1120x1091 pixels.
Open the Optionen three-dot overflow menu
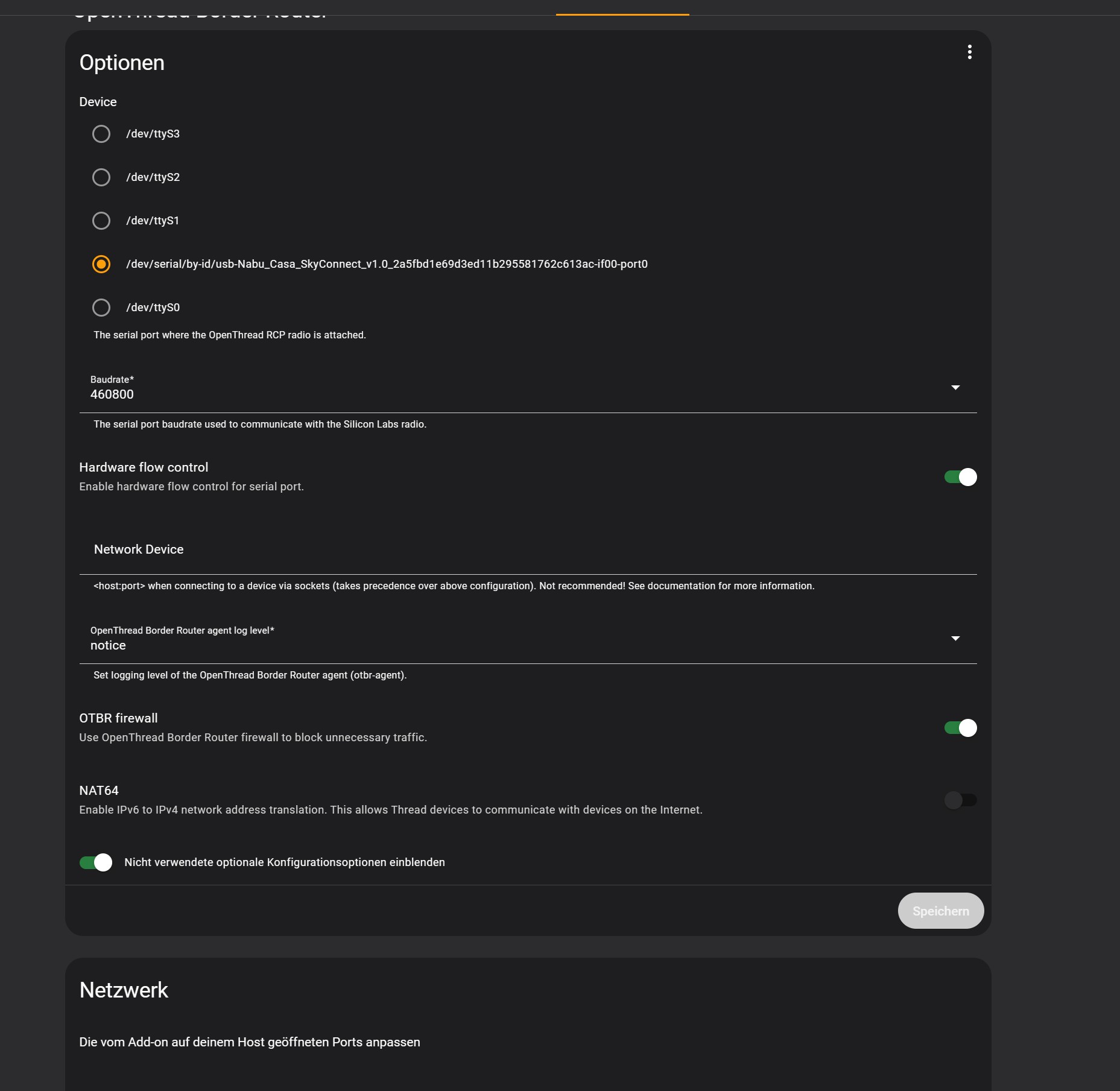tap(969, 52)
